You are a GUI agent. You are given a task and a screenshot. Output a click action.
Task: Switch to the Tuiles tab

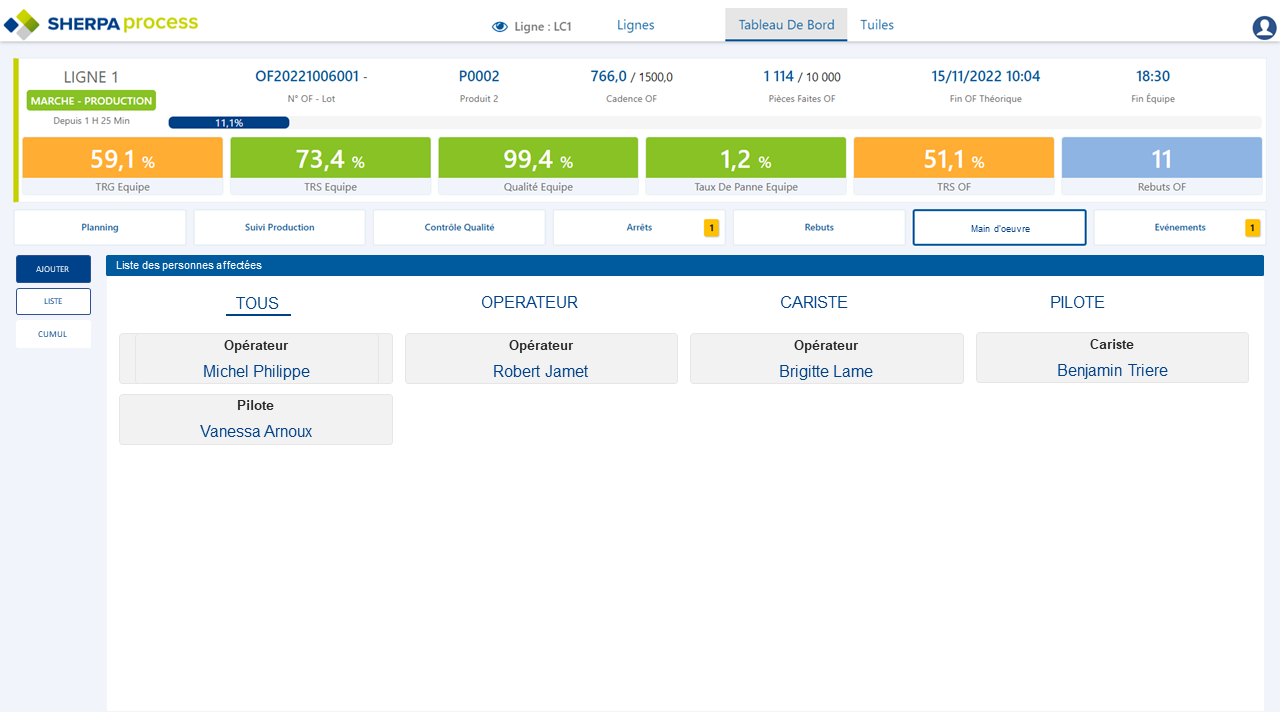pyautogui.click(x=877, y=25)
